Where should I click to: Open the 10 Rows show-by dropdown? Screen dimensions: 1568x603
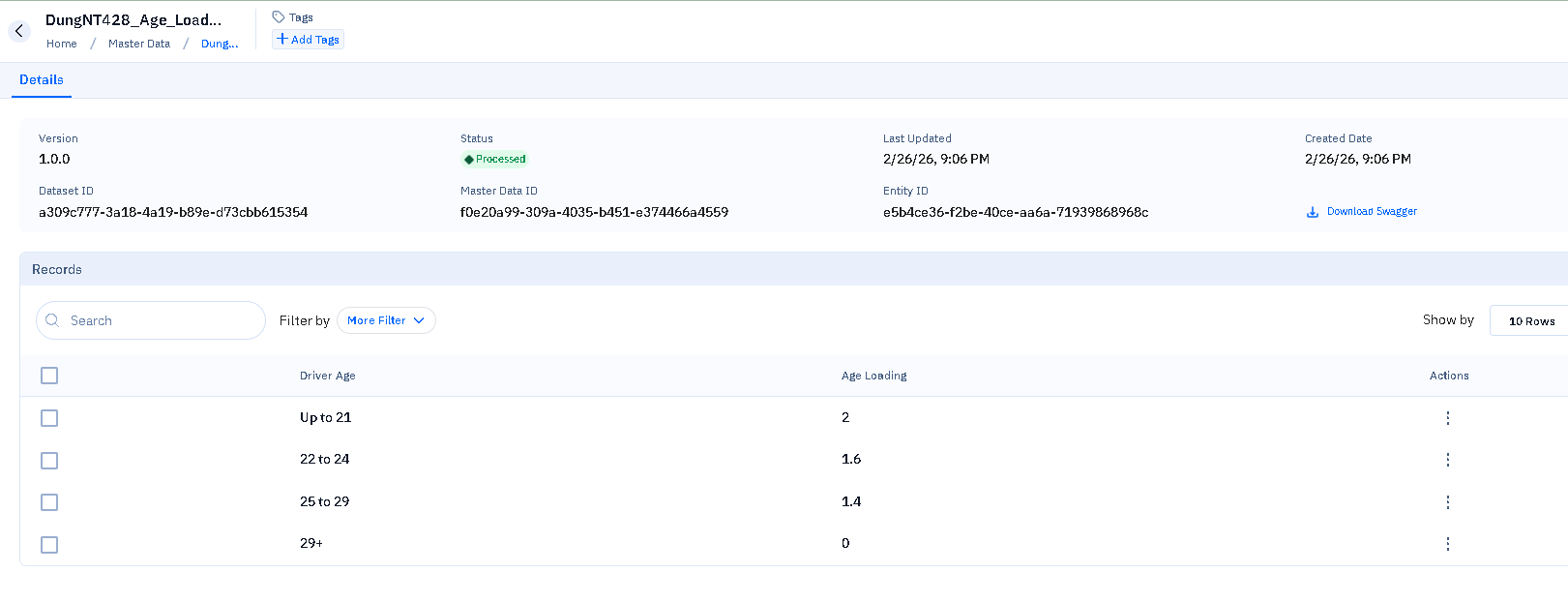click(1530, 321)
